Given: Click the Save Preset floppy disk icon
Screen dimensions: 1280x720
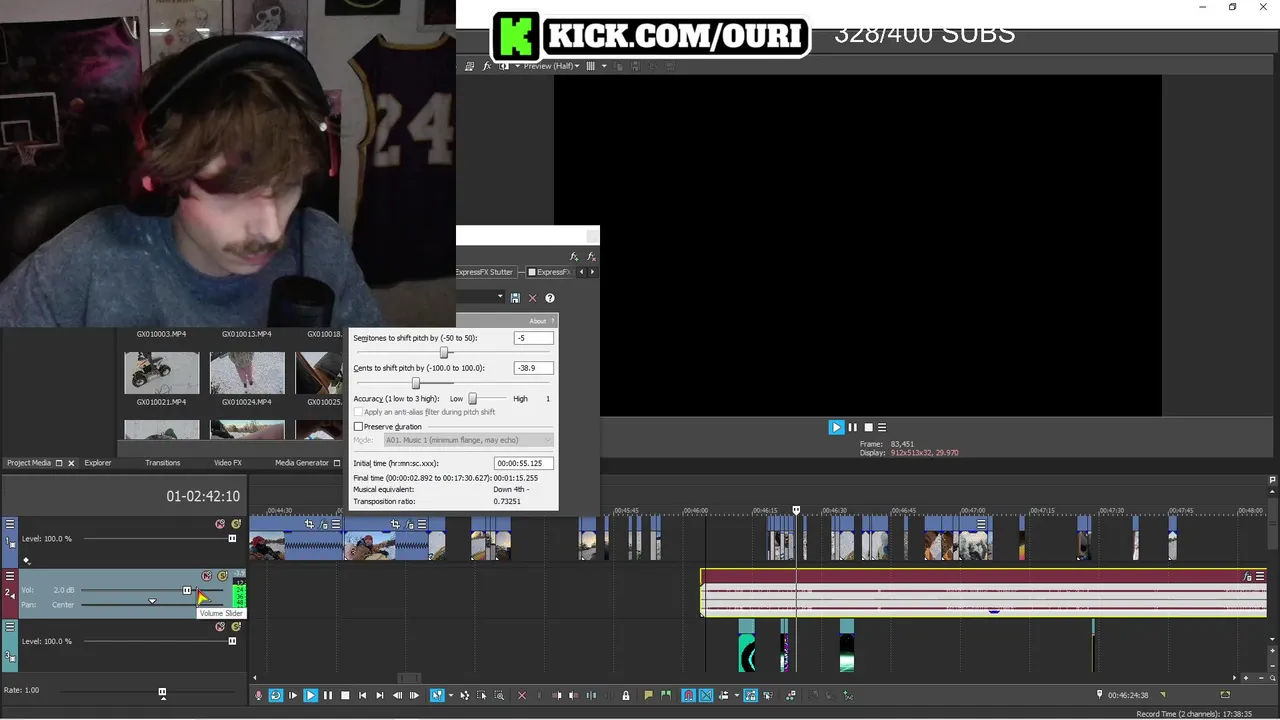Looking at the screenshot, I should tap(515, 298).
